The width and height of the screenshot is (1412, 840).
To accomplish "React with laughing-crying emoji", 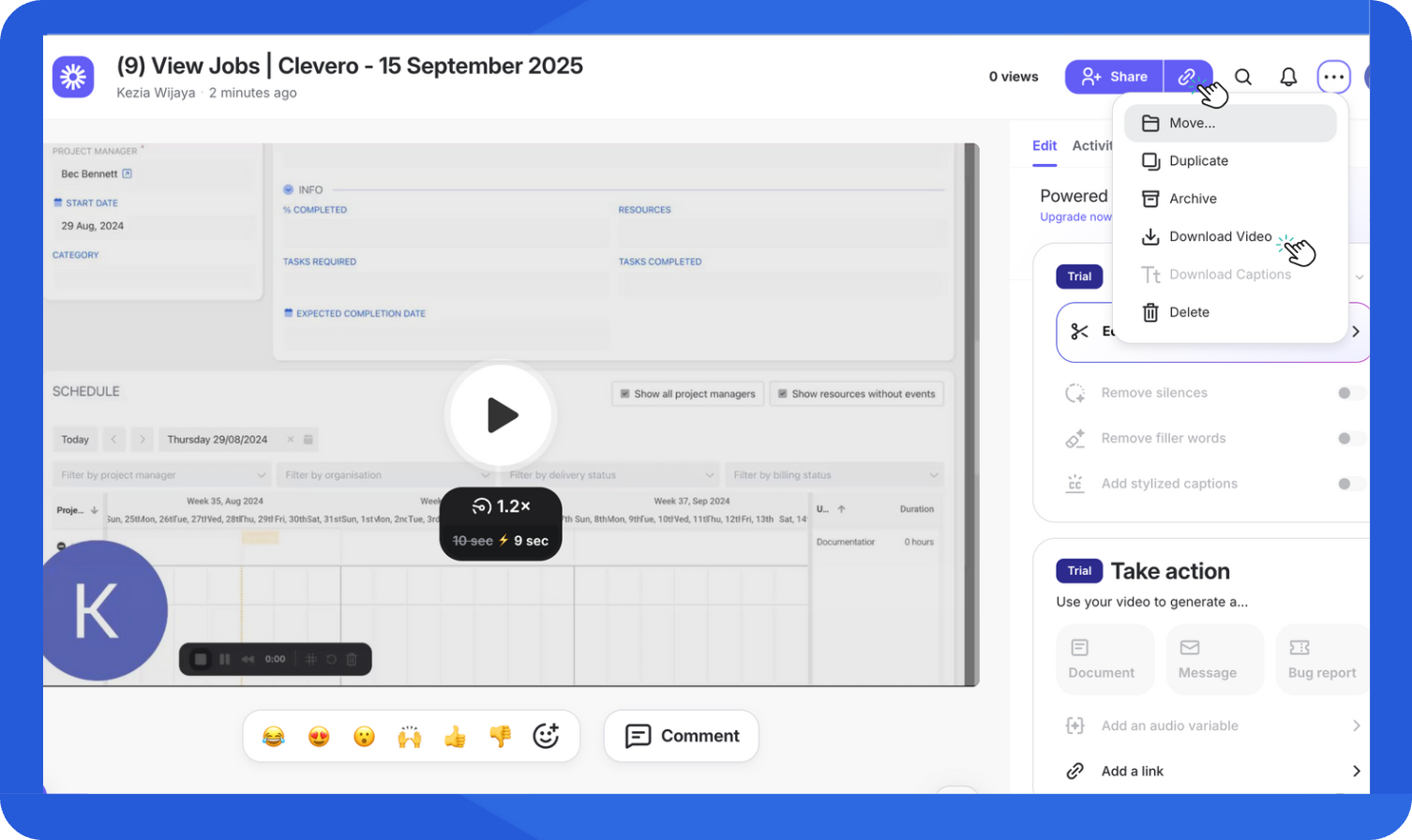I will (x=273, y=737).
